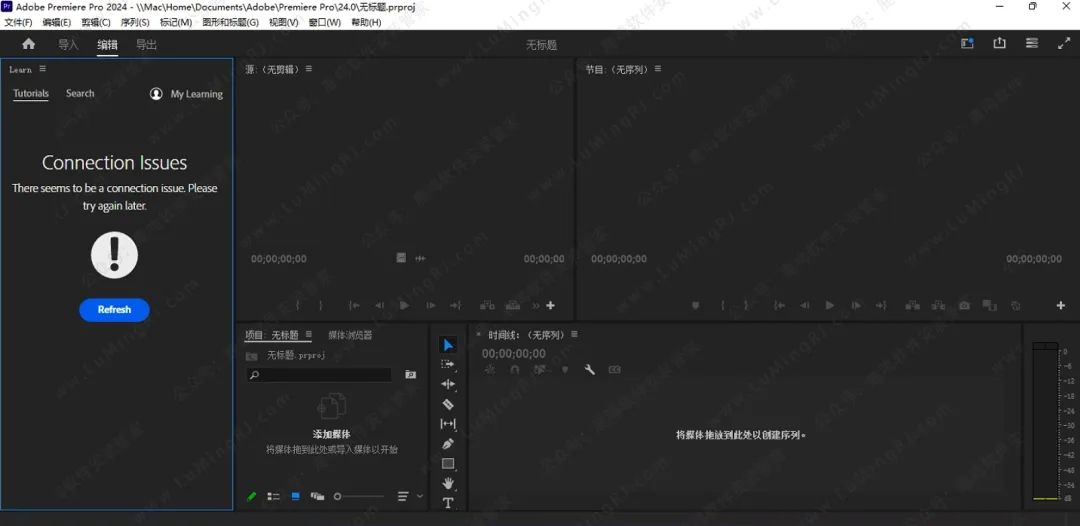The height and width of the screenshot is (526, 1080).
Task: Toggle full screen video output icon
Action: pos(1063,43)
